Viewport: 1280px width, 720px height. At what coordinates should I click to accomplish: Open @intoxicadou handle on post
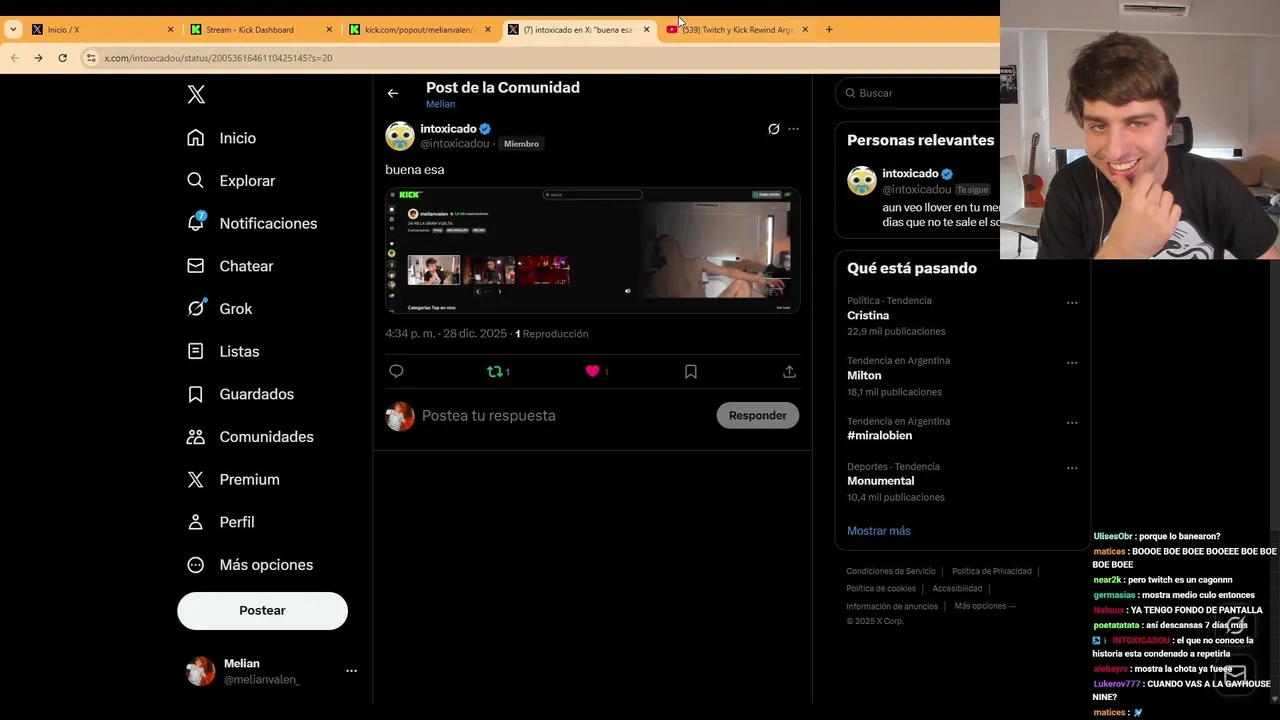click(x=455, y=144)
